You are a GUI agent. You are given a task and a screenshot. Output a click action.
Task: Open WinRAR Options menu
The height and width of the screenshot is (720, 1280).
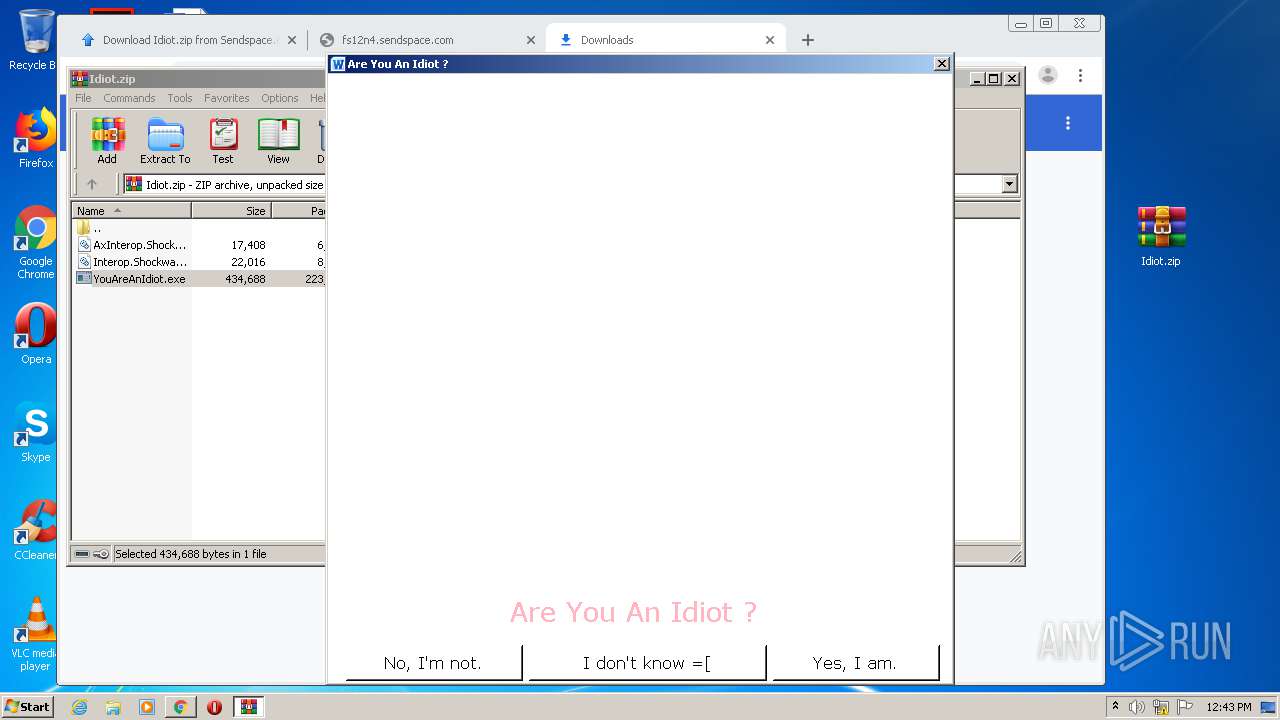click(x=280, y=98)
